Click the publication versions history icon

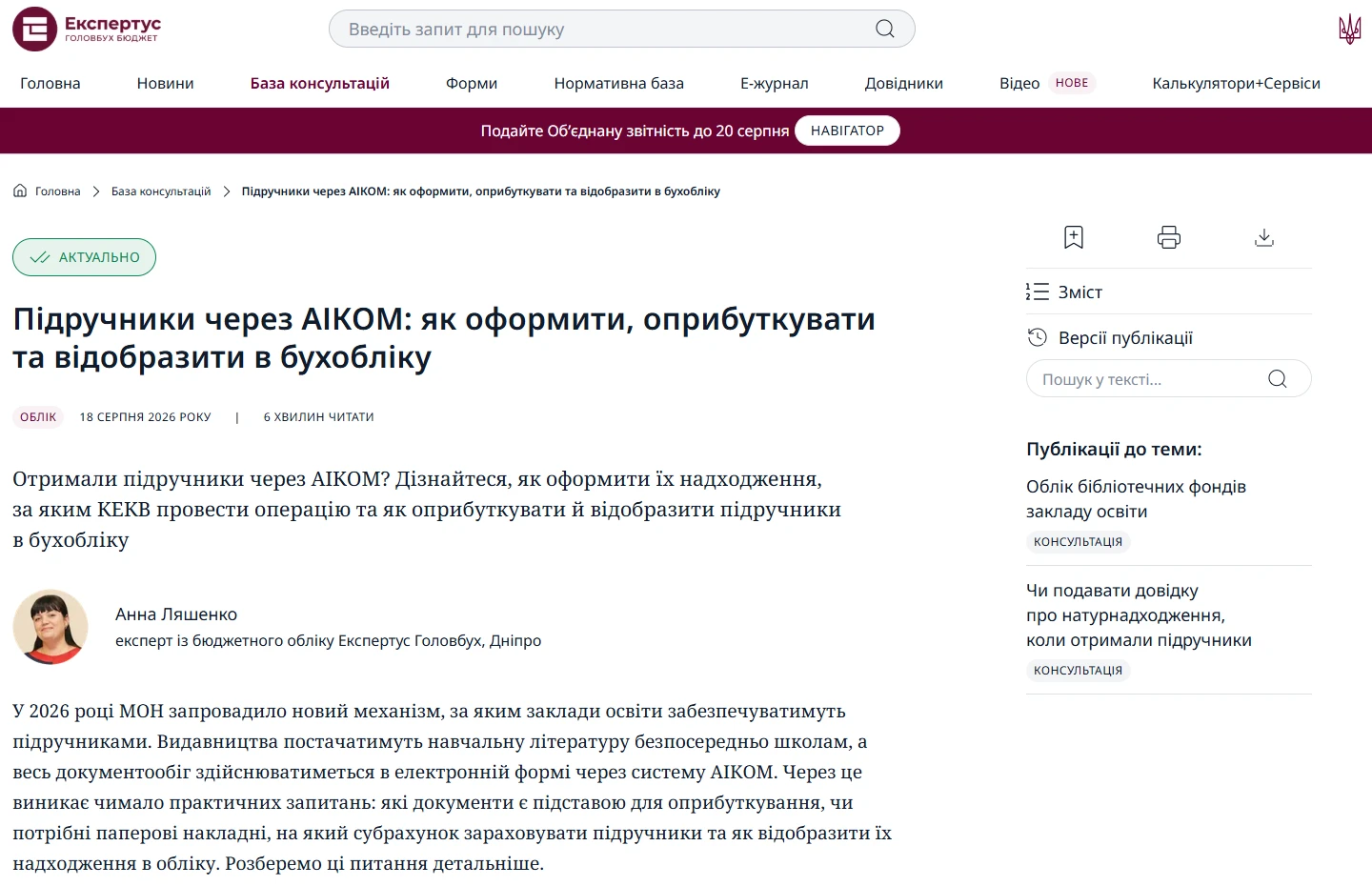pyautogui.click(x=1038, y=337)
